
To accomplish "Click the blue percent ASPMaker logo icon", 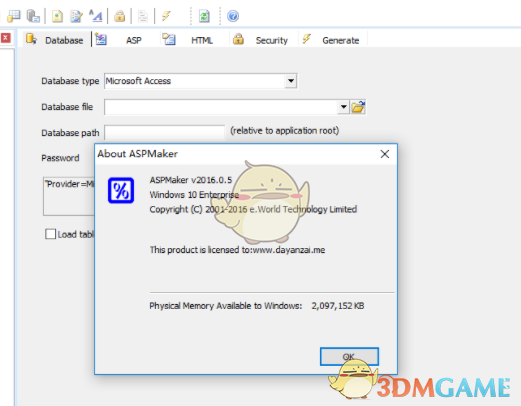I will pos(121,190).
